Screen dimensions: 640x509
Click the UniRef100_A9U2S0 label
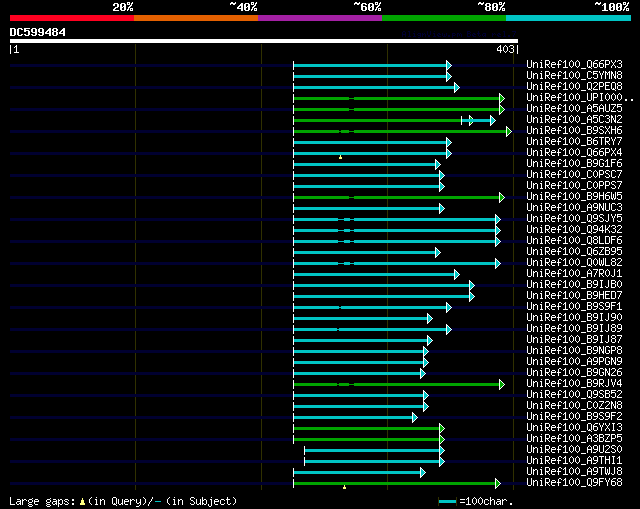click(x=574, y=450)
